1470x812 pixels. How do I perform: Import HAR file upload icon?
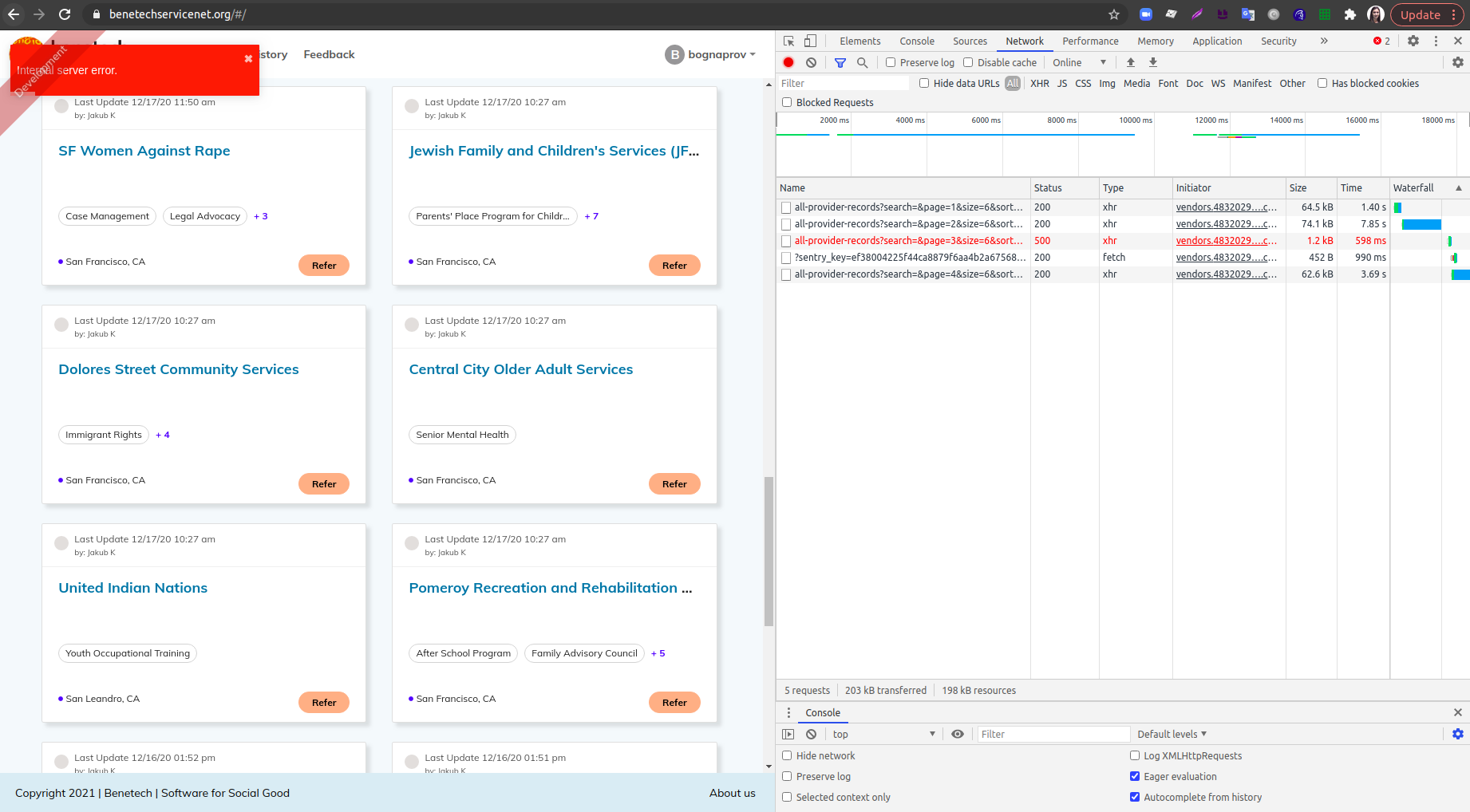point(1131,62)
